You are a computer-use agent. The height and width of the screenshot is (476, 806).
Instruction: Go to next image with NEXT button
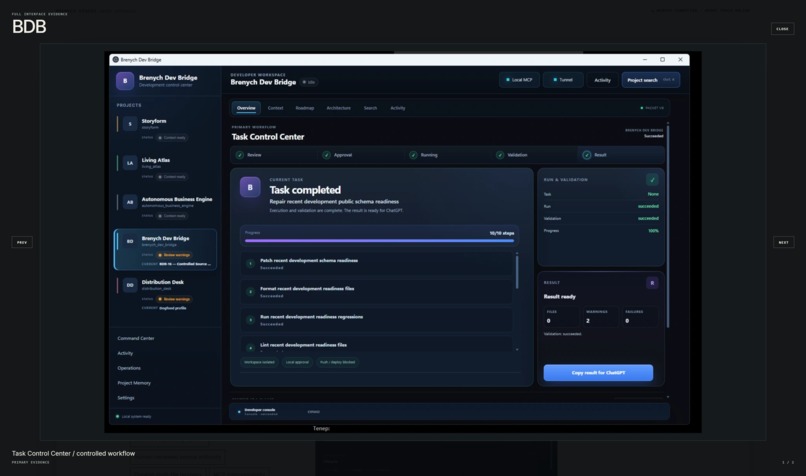(x=783, y=242)
